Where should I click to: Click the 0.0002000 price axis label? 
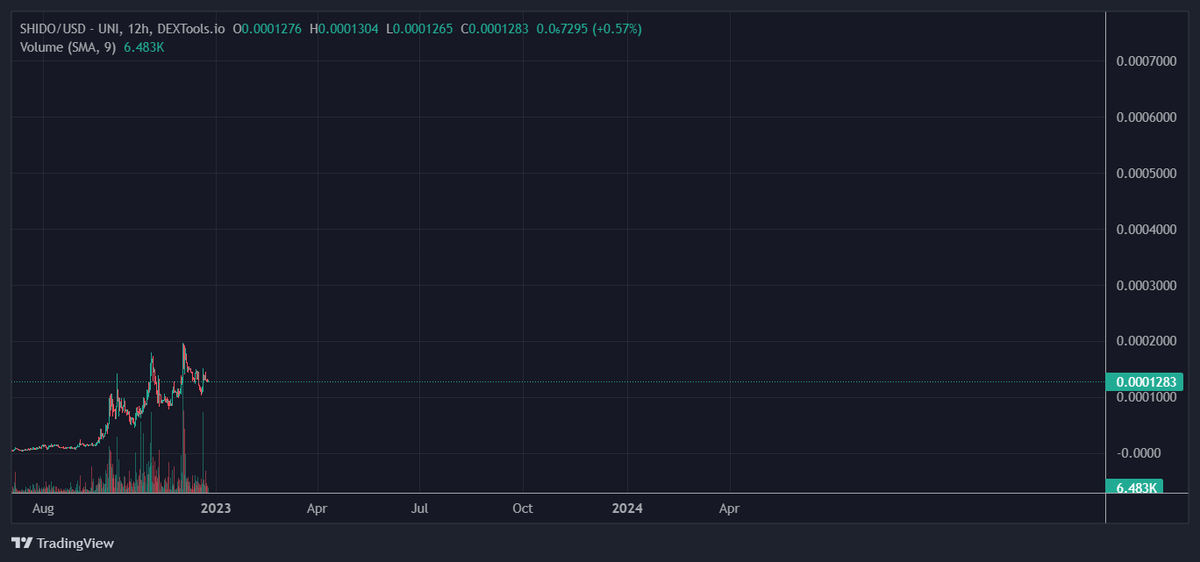point(1146,342)
